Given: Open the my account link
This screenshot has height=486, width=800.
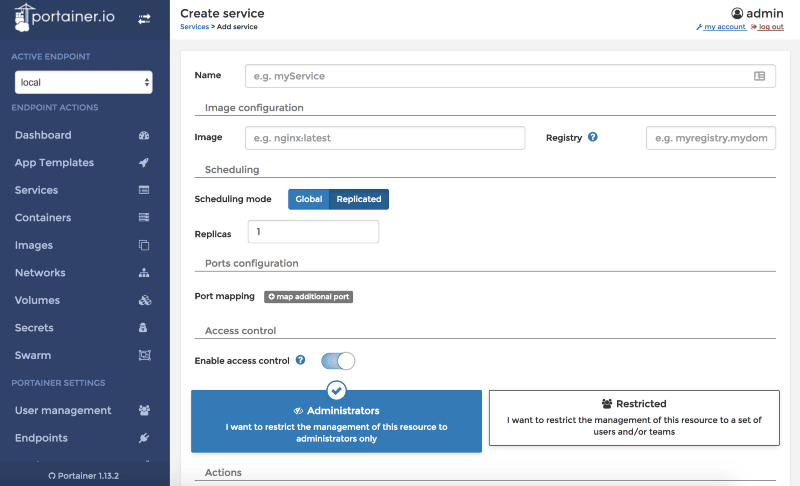Looking at the screenshot, I should coord(724,27).
